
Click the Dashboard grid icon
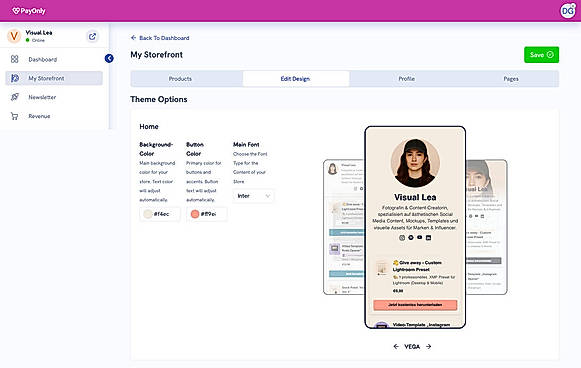click(14, 59)
